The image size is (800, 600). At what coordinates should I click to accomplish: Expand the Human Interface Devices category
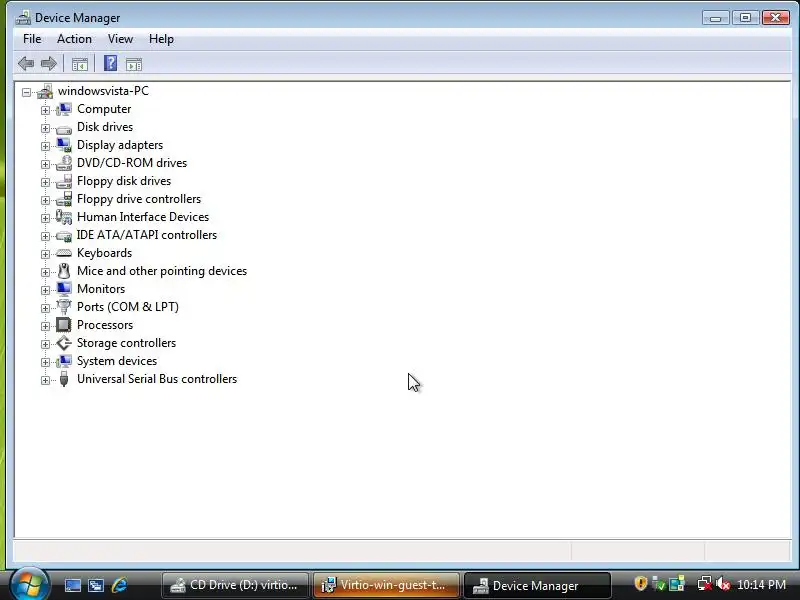45,218
